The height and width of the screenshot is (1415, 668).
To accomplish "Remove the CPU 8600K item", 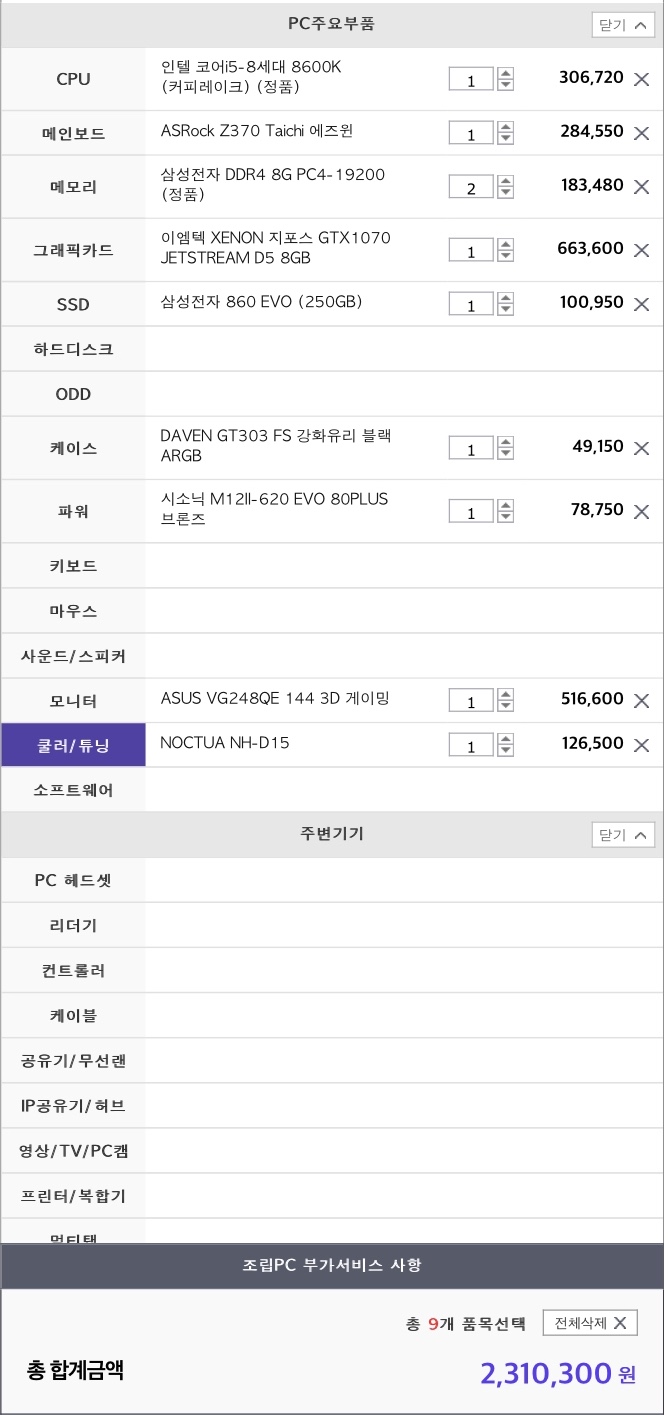I will 642,79.
